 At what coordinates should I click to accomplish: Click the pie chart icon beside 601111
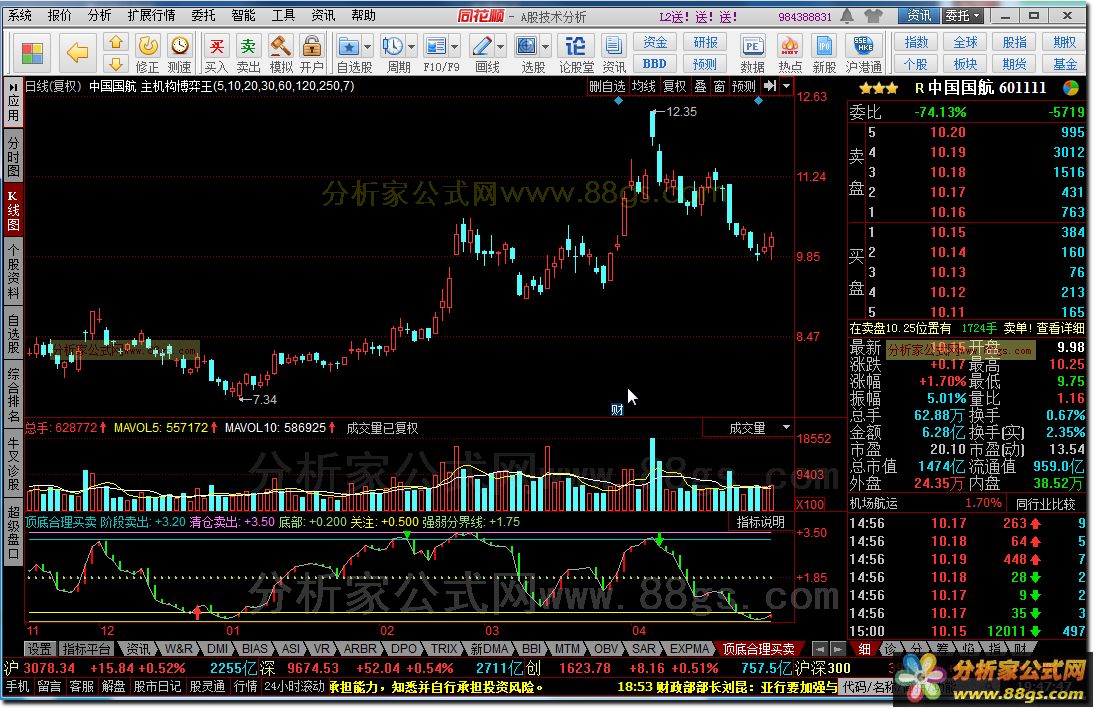point(1070,88)
